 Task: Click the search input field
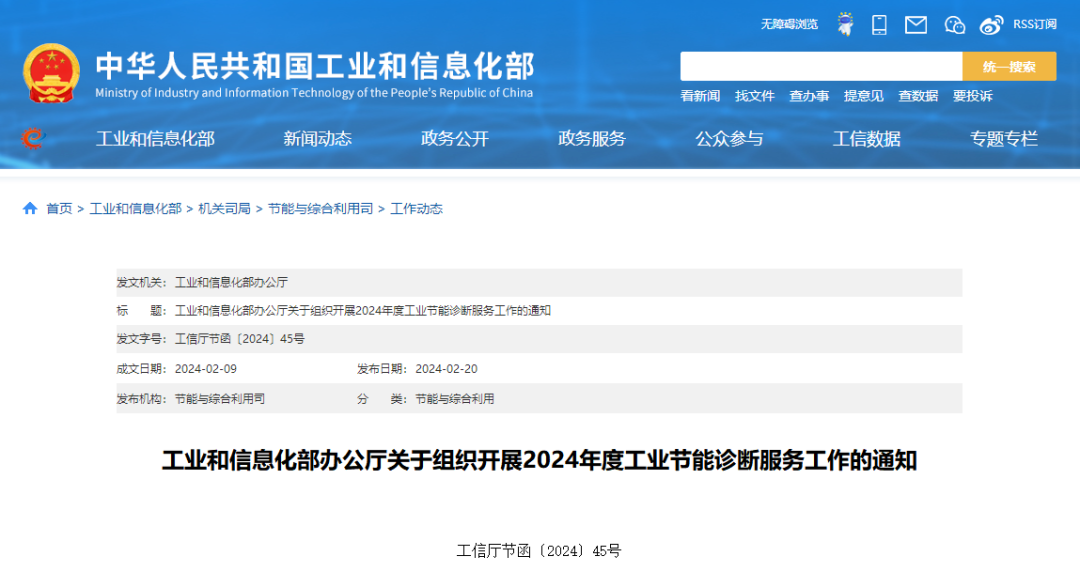tap(821, 67)
